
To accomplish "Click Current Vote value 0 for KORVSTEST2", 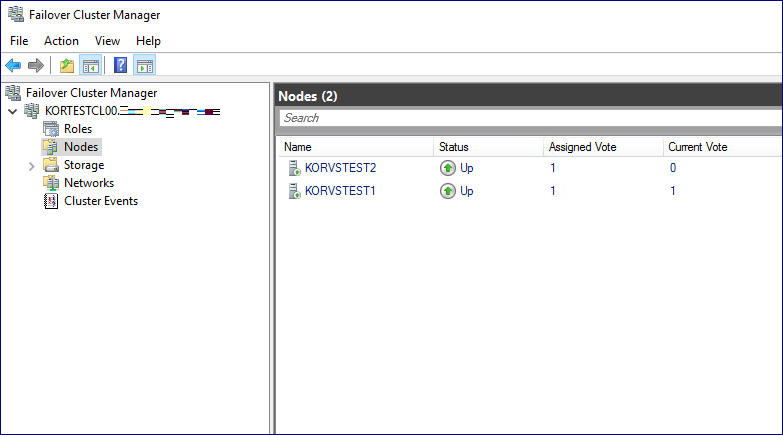I will click(x=673, y=168).
